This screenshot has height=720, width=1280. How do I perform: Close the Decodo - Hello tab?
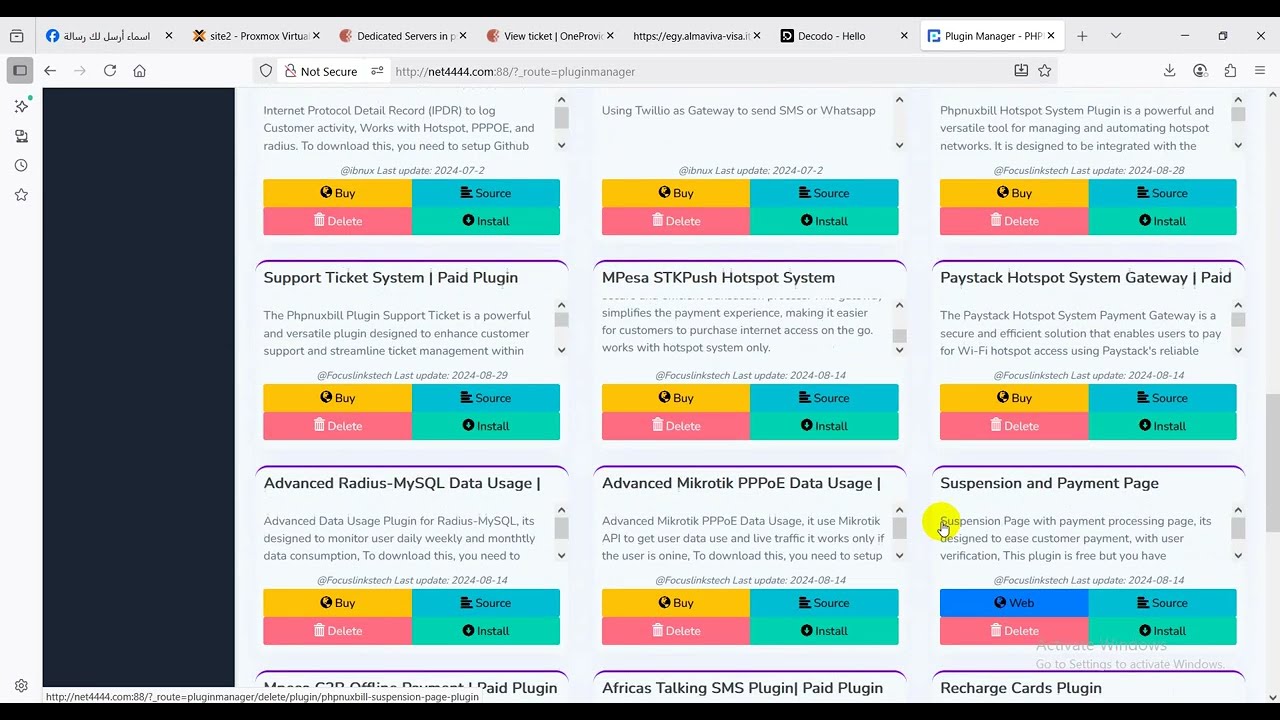pyautogui.click(x=904, y=36)
